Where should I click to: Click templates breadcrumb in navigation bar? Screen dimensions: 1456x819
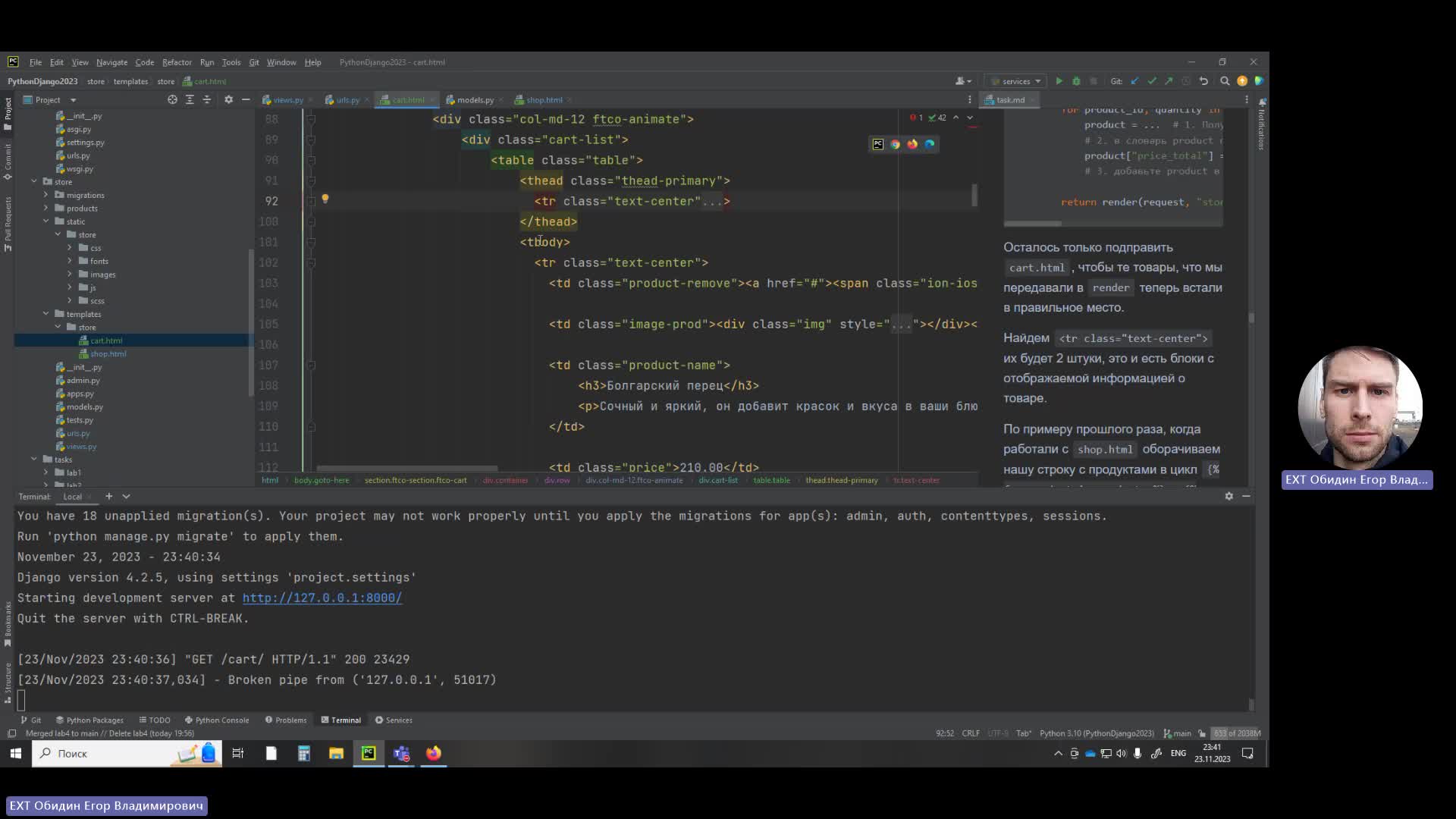pyautogui.click(x=130, y=81)
